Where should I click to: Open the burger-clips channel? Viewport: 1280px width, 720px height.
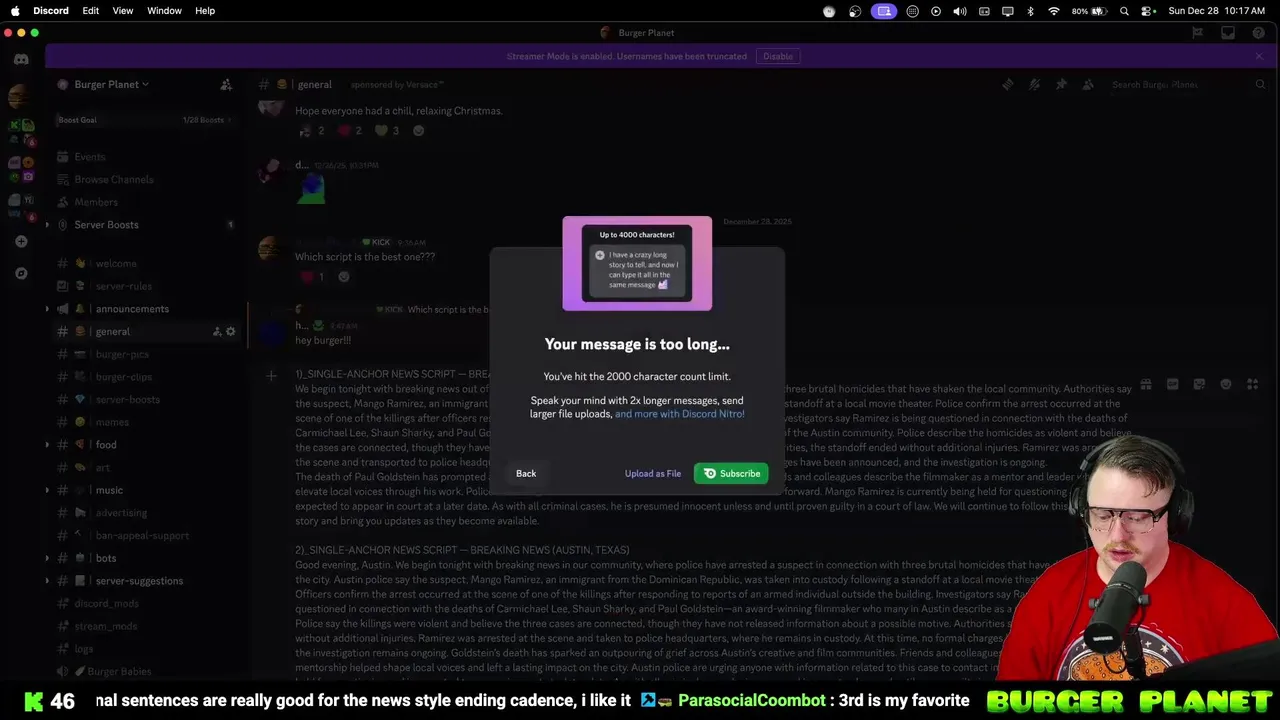click(145, 377)
